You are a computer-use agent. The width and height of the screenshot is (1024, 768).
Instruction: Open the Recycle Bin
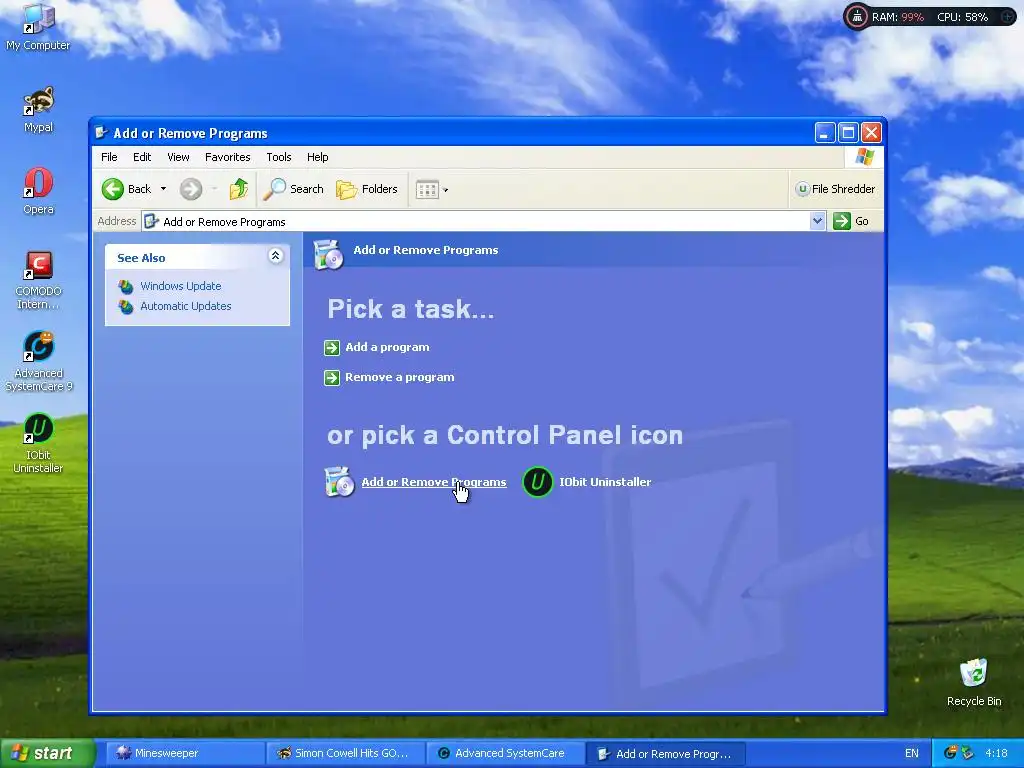click(x=974, y=682)
